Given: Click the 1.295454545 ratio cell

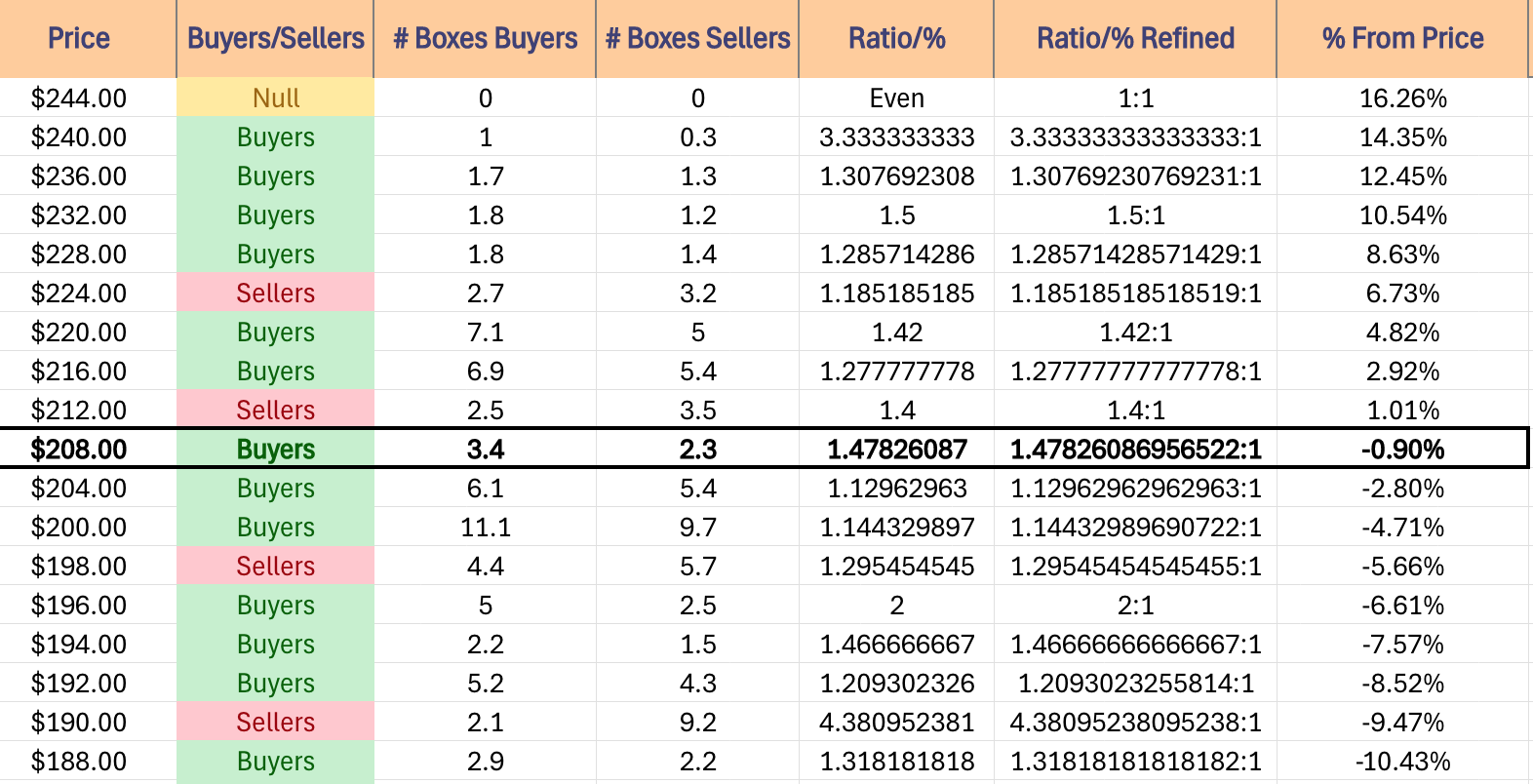Looking at the screenshot, I should point(896,566).
